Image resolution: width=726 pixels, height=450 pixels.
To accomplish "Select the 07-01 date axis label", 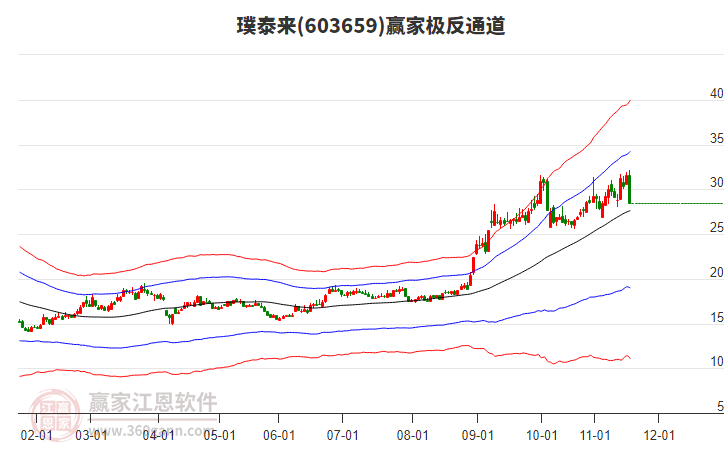I will (343, 436).
